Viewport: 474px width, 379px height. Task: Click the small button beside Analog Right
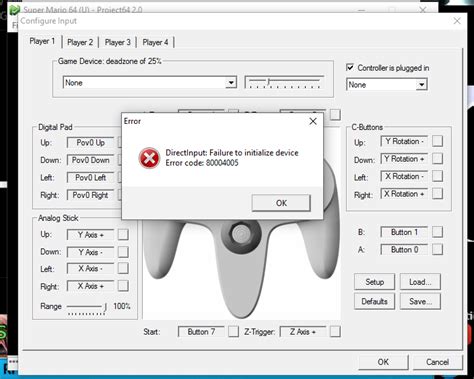pyautogui.click(x=123, y=286)
